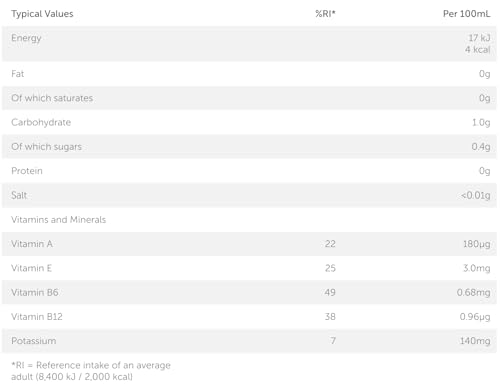Click the <0.01g salt value
The height and width of the screenshot is (392, 500).
(476, 195)
